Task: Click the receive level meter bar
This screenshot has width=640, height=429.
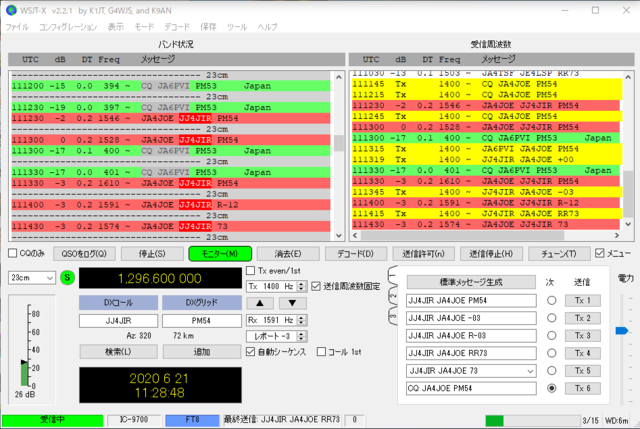Action: tap(24, 373)
